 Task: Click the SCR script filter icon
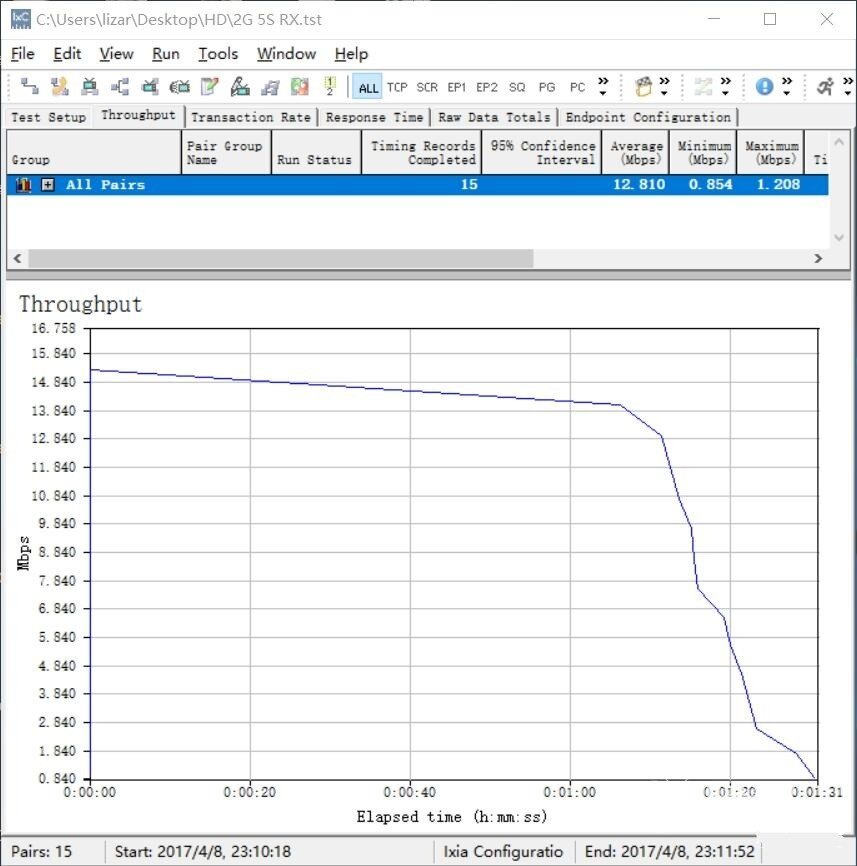tap(427, 87)
